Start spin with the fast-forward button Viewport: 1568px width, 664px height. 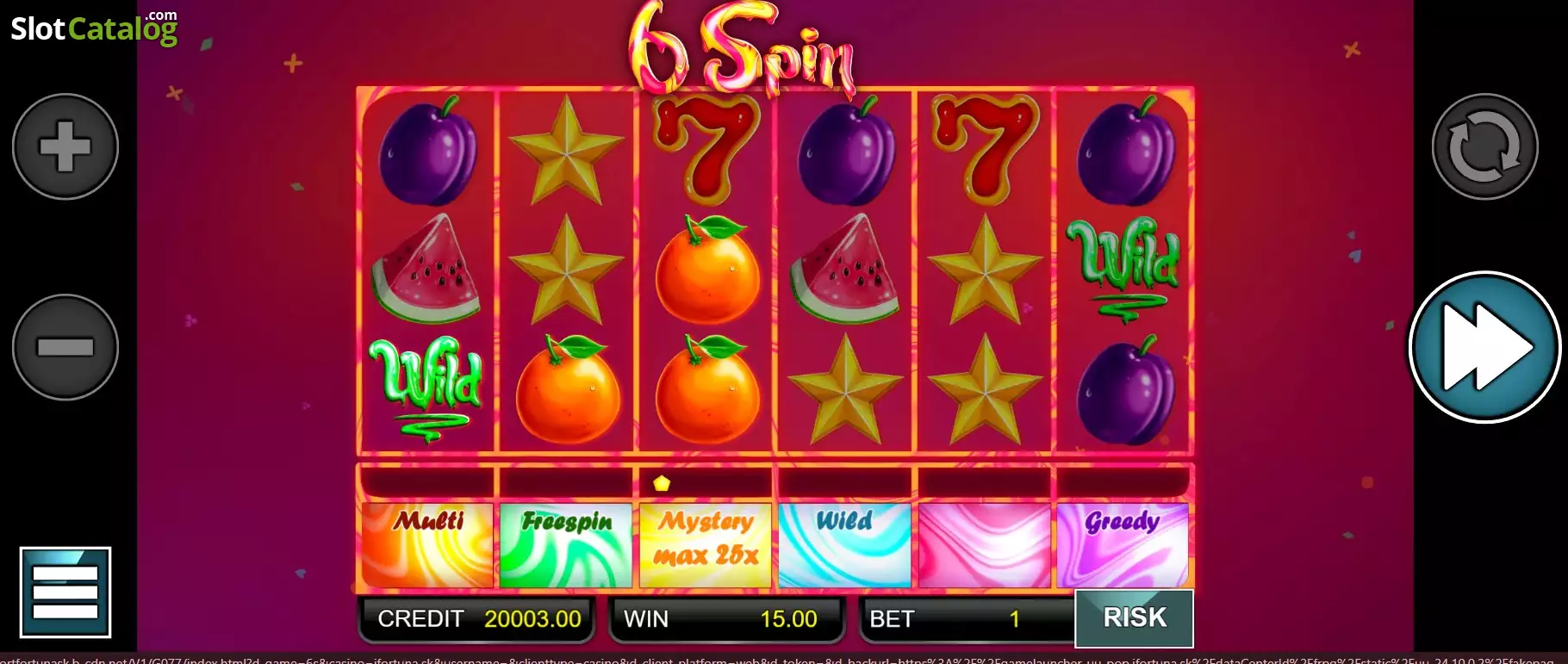coord(1484,347)
